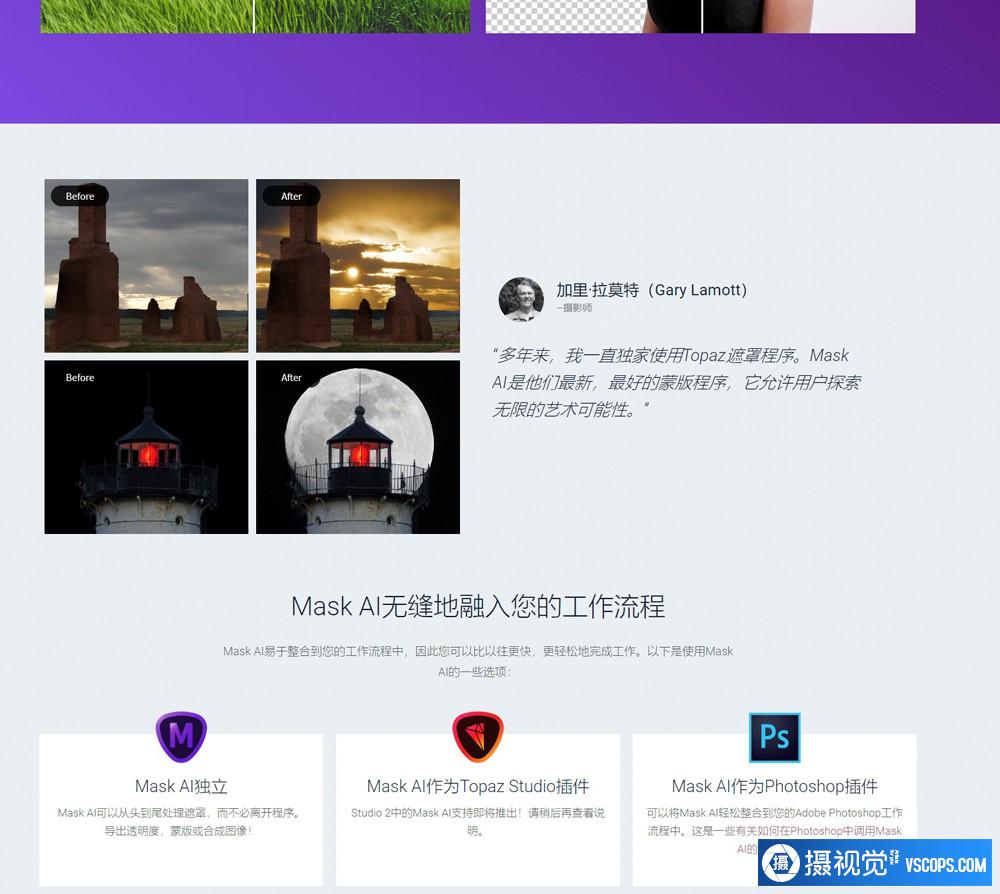
Task: Click Gary Lamott's round portrait photo
Action: point(521,298)
